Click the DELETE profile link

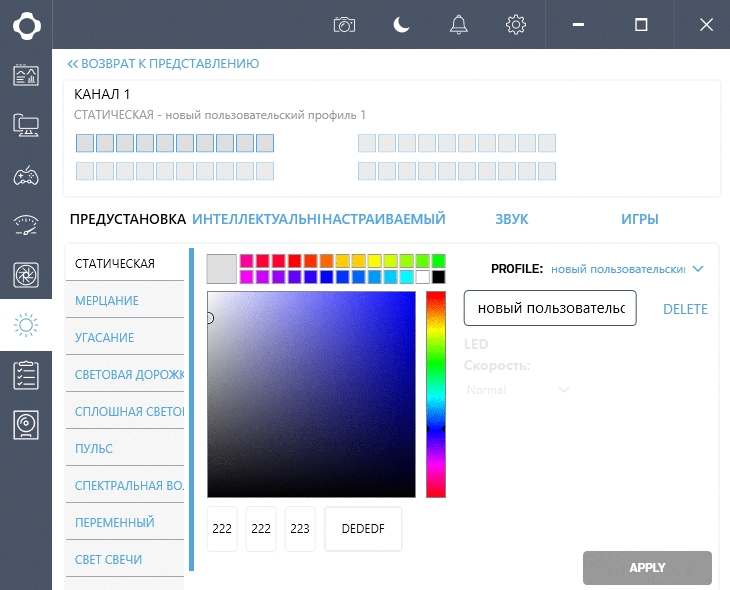(685, 309)
